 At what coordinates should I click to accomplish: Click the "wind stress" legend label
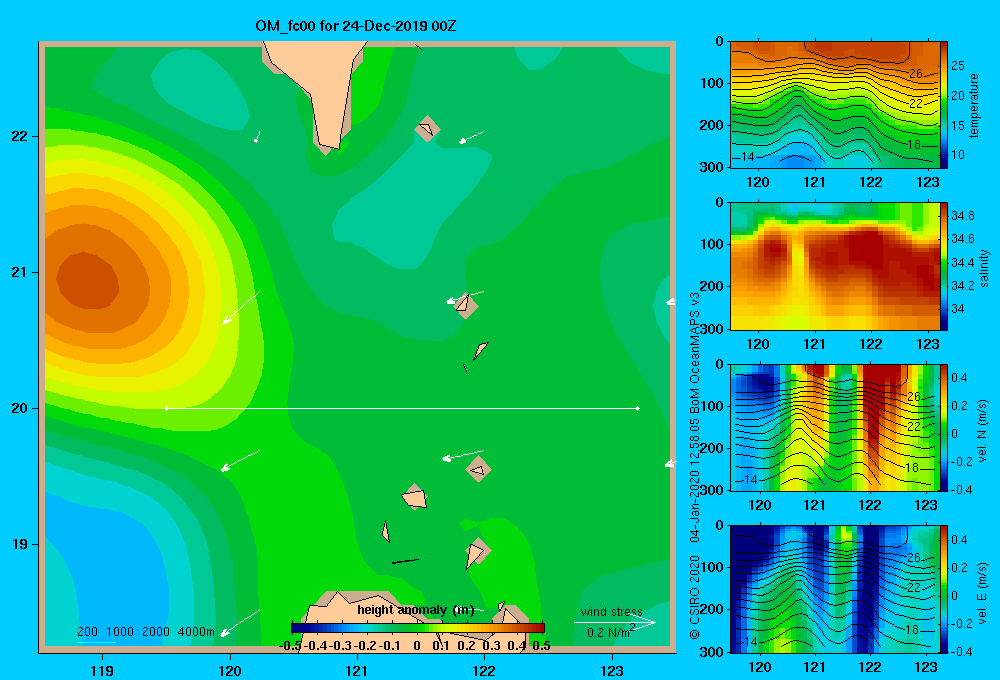pyautogui.click(x=611, y=612)
